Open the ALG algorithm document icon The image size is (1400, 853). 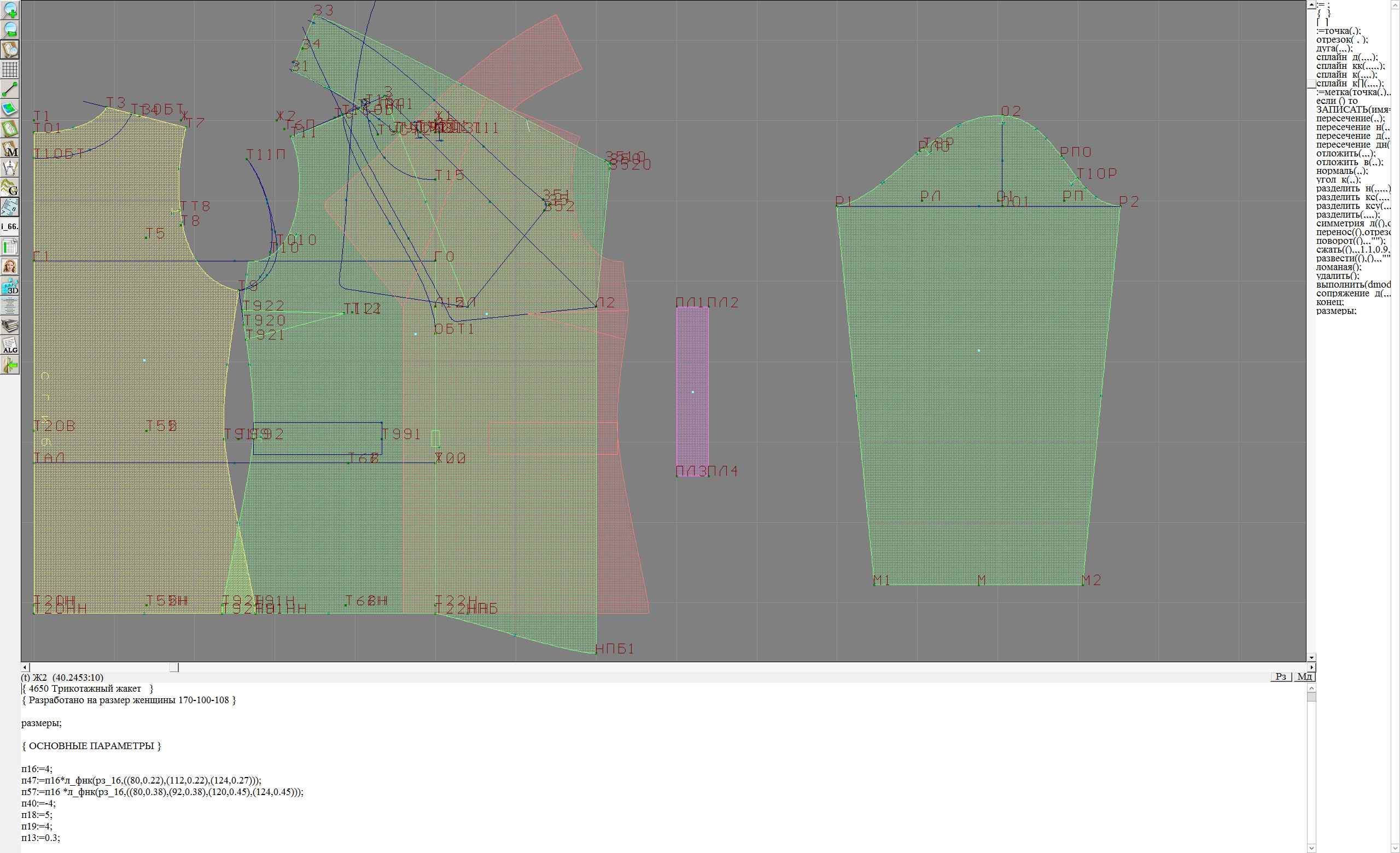click(10, 345)
